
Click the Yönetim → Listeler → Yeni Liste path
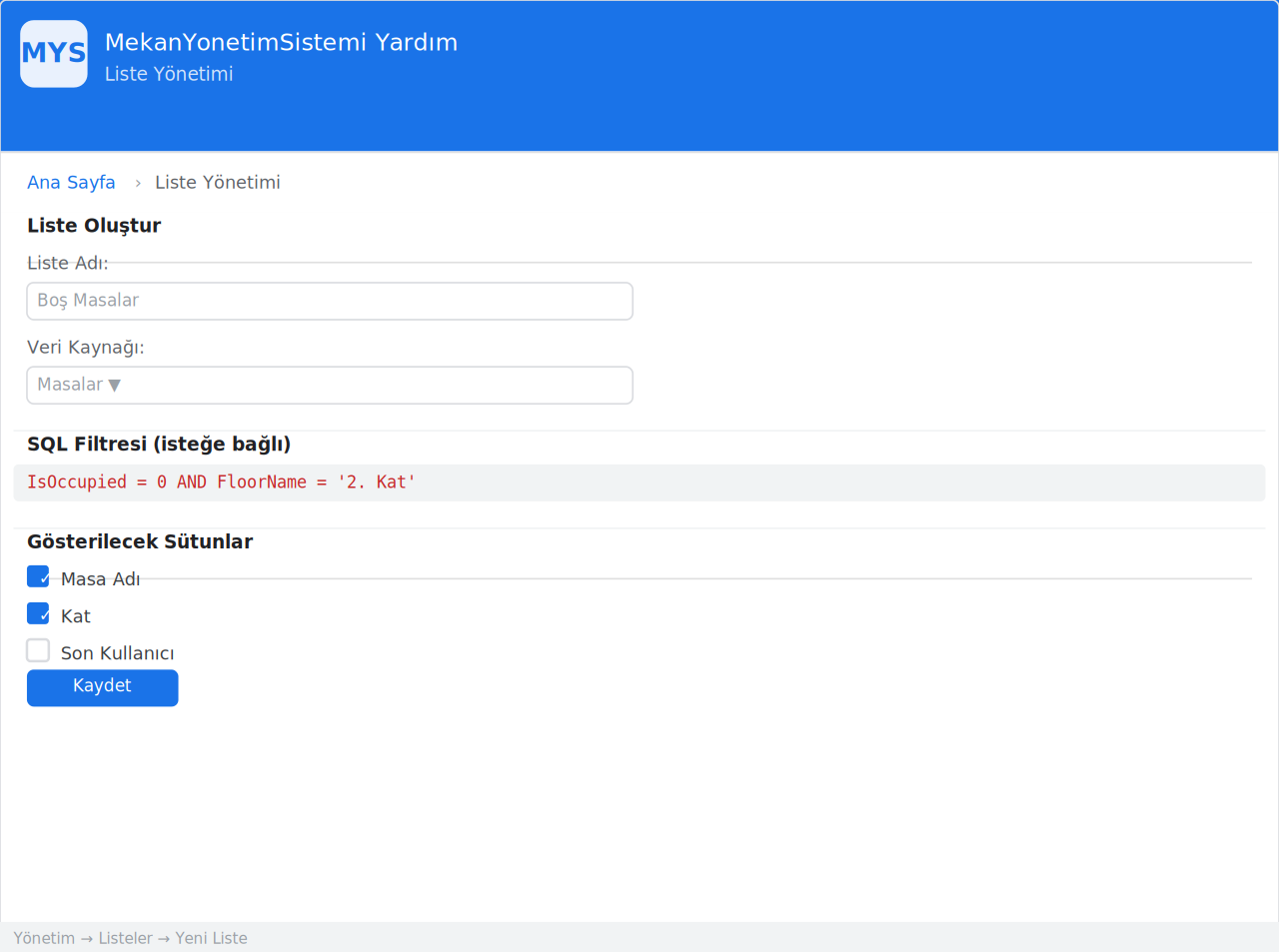click(131, 938)
